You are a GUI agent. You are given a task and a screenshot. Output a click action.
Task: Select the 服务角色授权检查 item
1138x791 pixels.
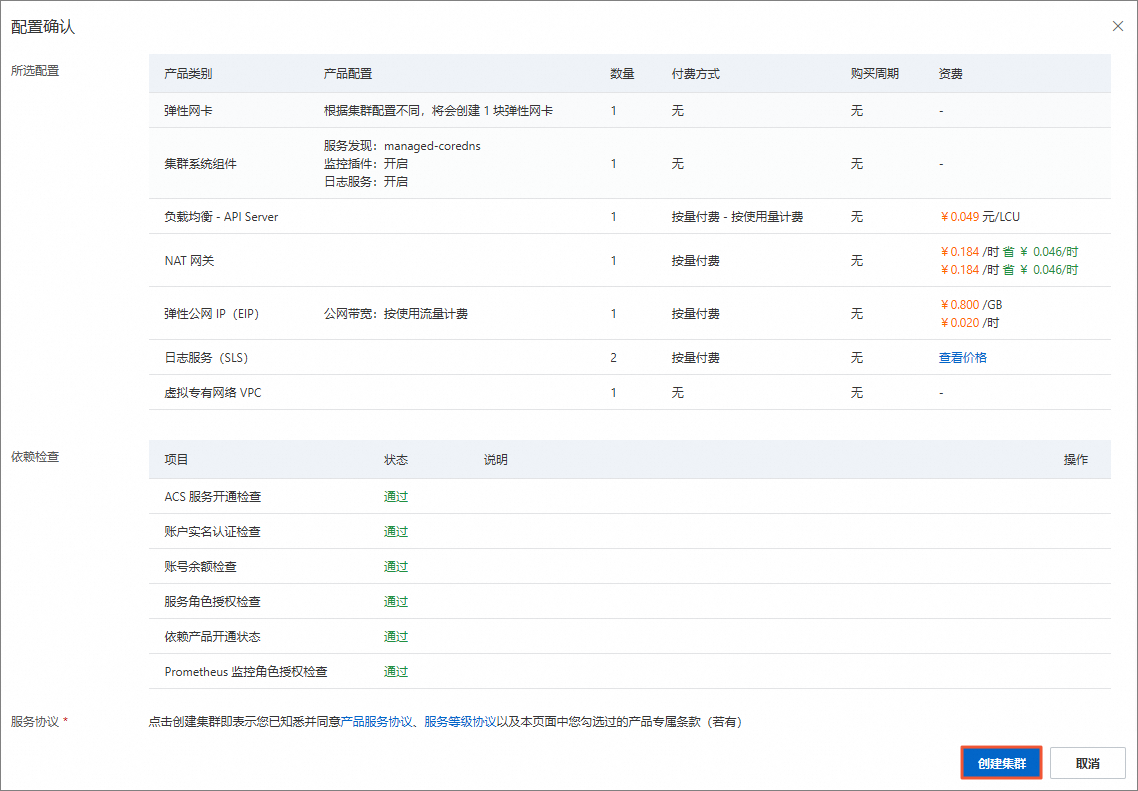[212, 601]
